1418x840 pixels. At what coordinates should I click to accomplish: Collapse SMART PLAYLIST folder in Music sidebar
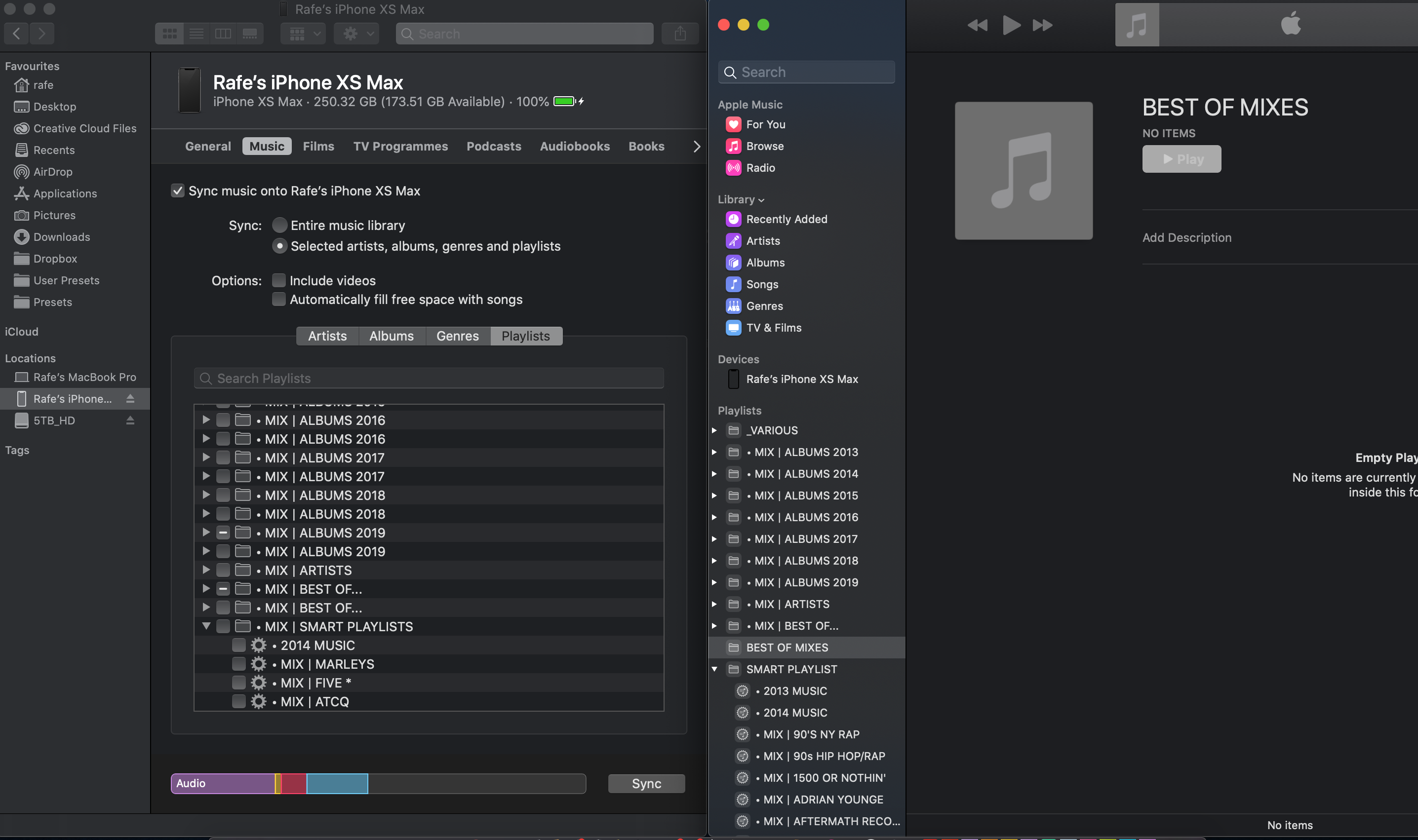pyautogui.click(x=714, y=670)
